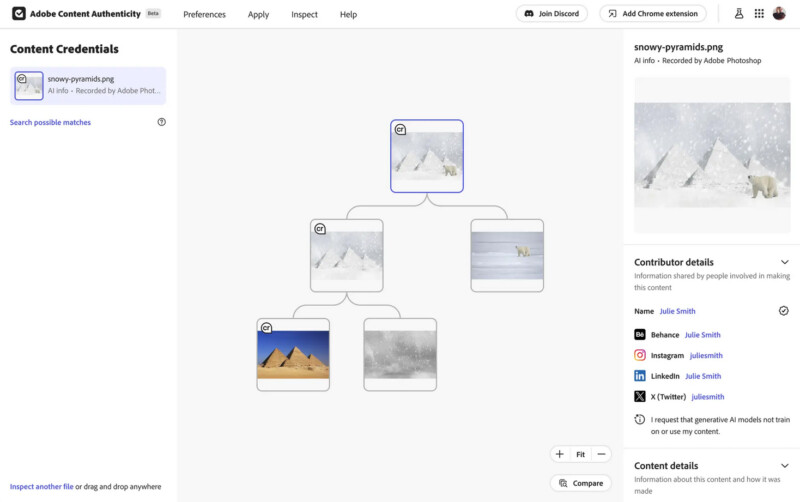Open the user avatar profile menu
The width and height of the screenshot is (800, 502).
coord(779,14)
